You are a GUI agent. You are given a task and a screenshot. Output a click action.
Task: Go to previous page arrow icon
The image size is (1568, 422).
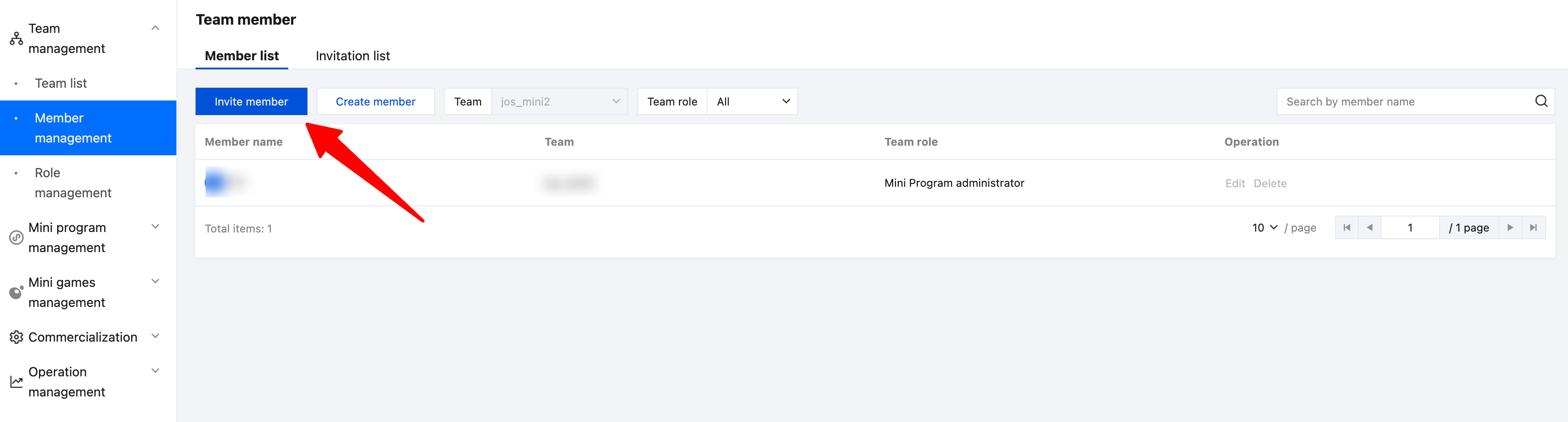[x=1370, y=228]
